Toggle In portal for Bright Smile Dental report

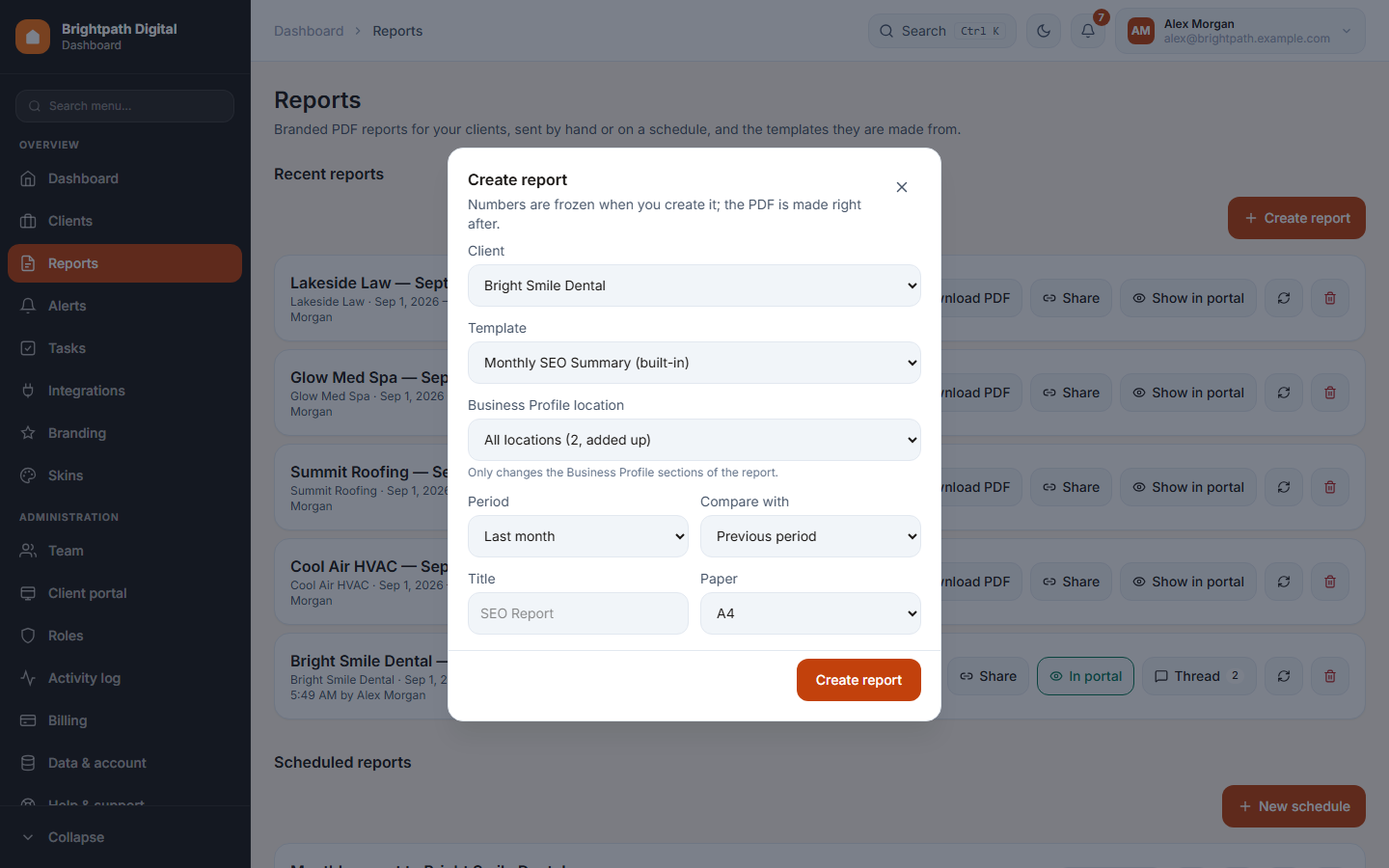point(1085,676)
